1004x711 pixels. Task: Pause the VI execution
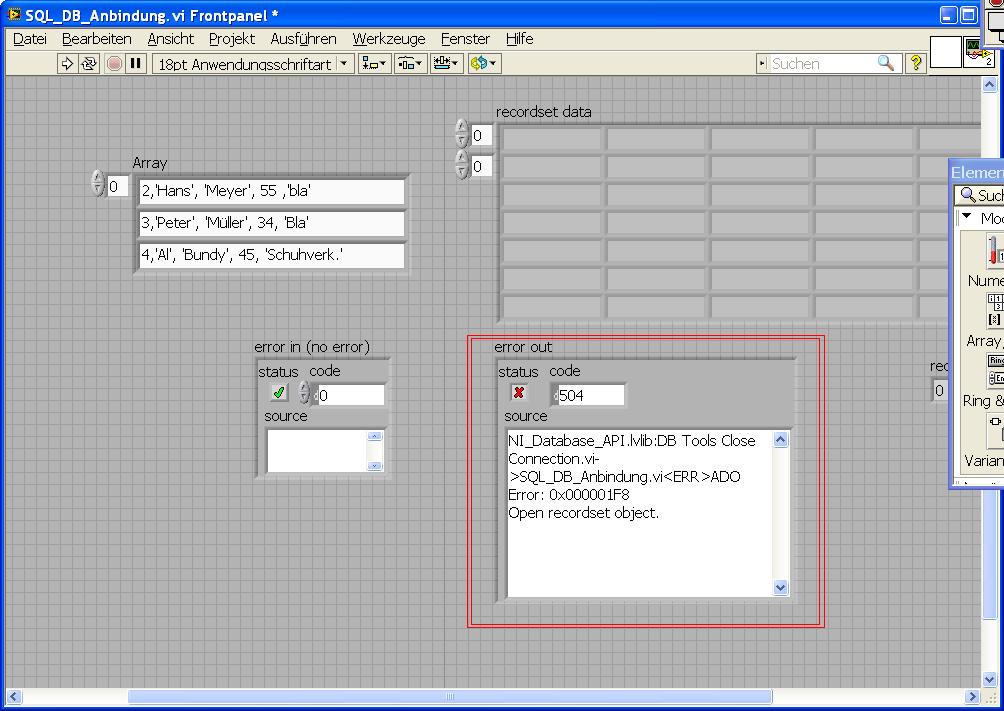(x=135, y=63)
